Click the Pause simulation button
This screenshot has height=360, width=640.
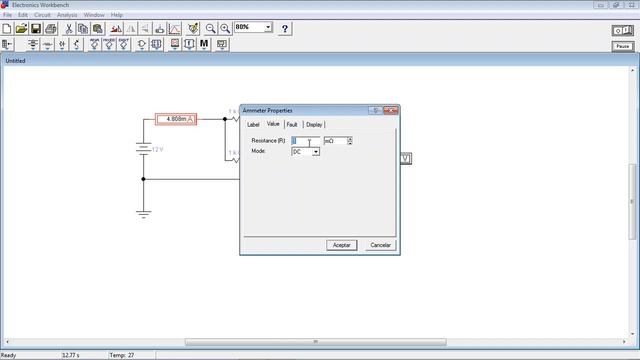coord(622,46)
